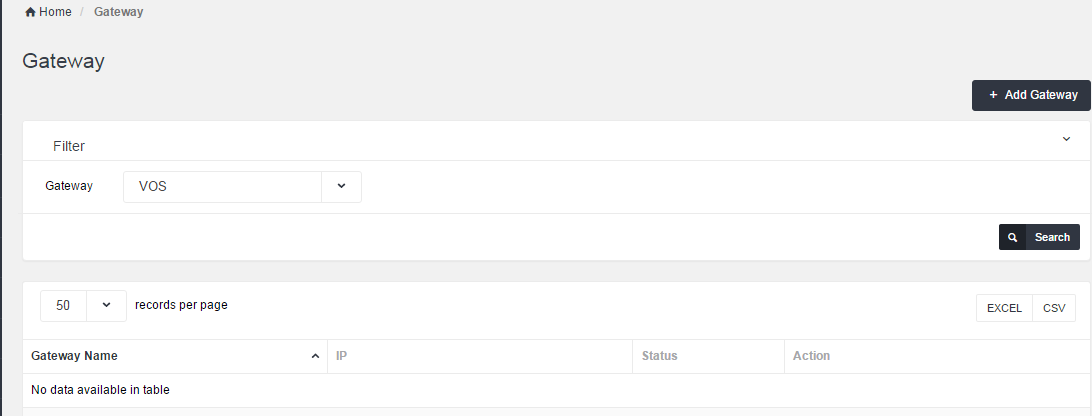Sort by the IP column header

pos(342,356)
